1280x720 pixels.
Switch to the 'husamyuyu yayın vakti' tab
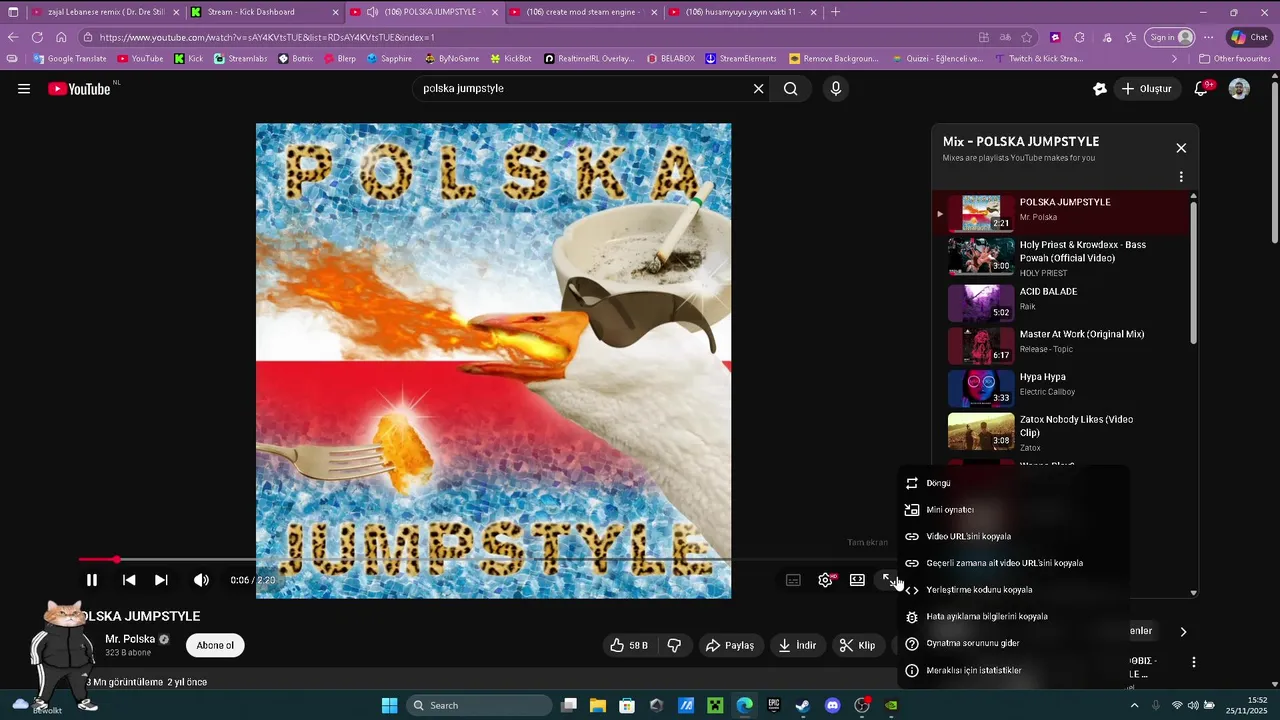pyautogui.click(x=741, y=12)
